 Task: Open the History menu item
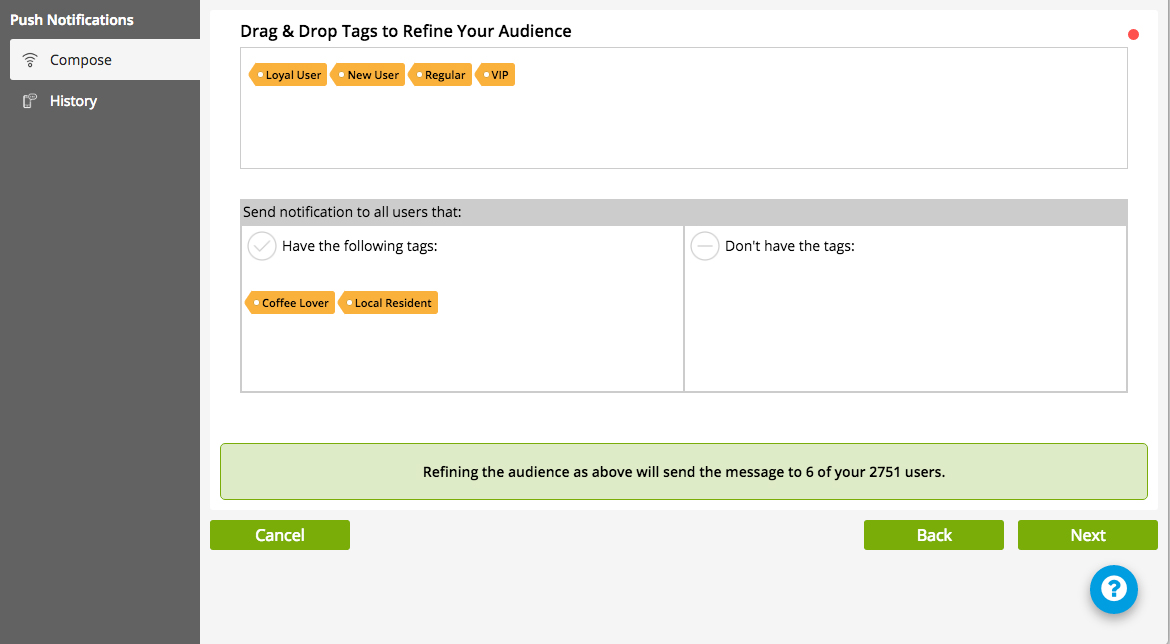point(73,101)
